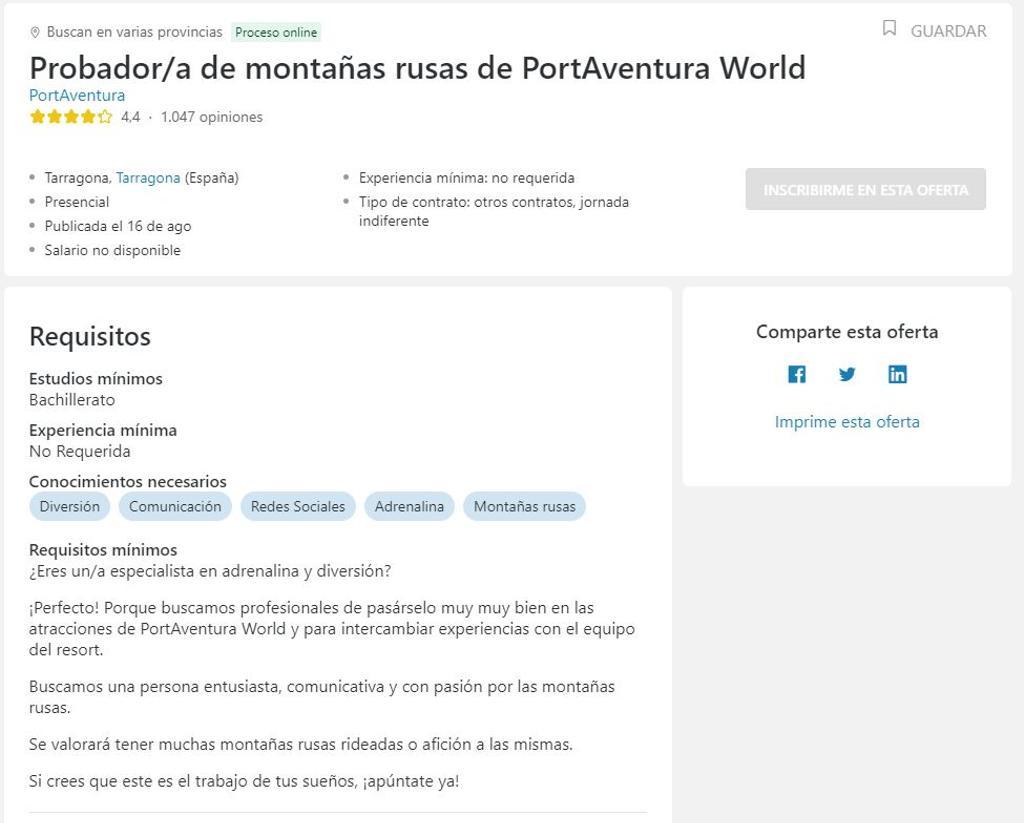Click Imprime esta oferta
Viewport: 1024px width, 823px height.
coord(846,421)
